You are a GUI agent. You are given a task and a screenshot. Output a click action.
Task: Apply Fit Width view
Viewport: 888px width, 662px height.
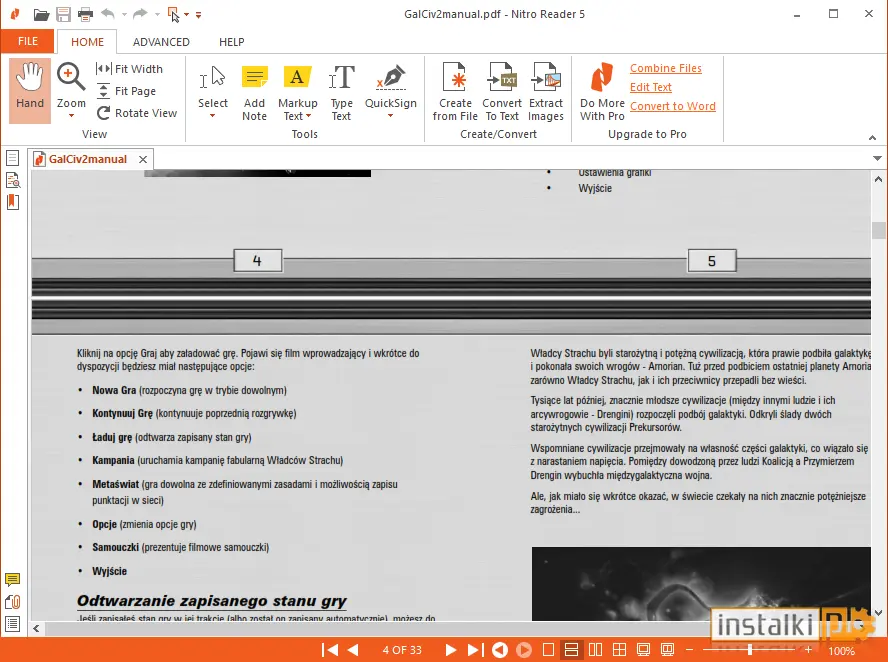pos(129,69)
